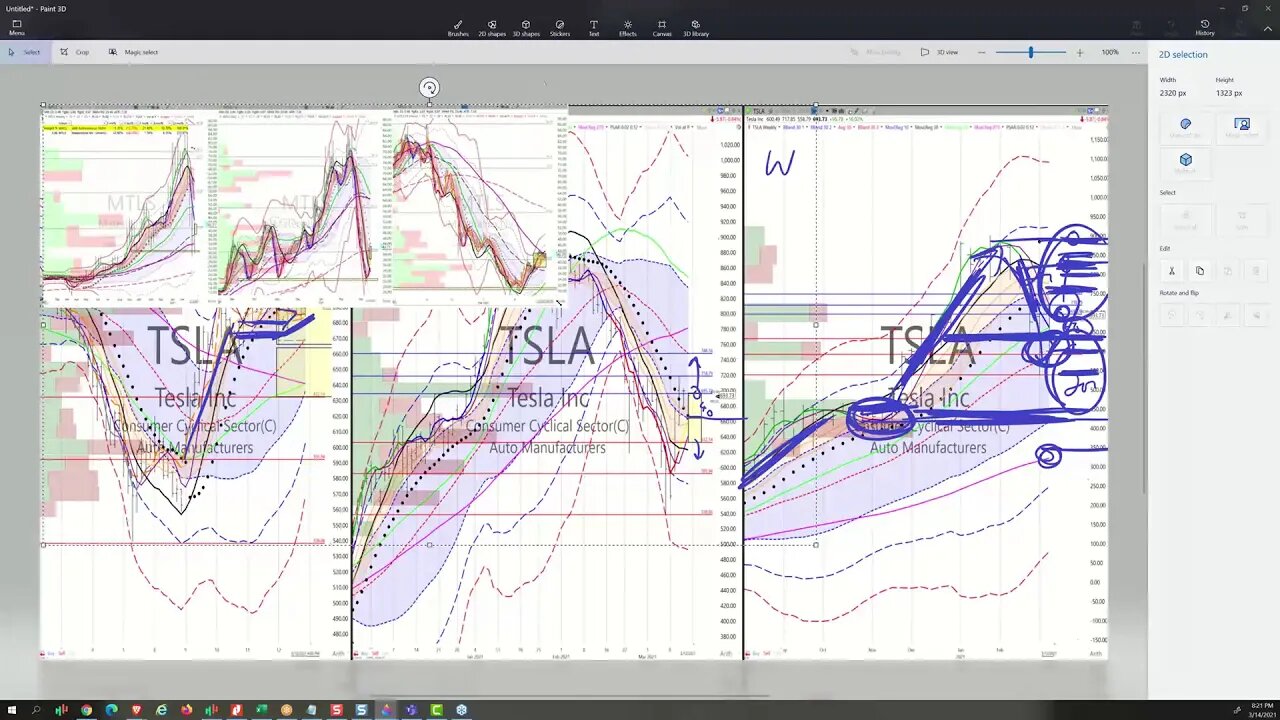Open Windows Start menu
Image resolution: width=1280 pixels, height=720 pixels.
coord(11,710)
